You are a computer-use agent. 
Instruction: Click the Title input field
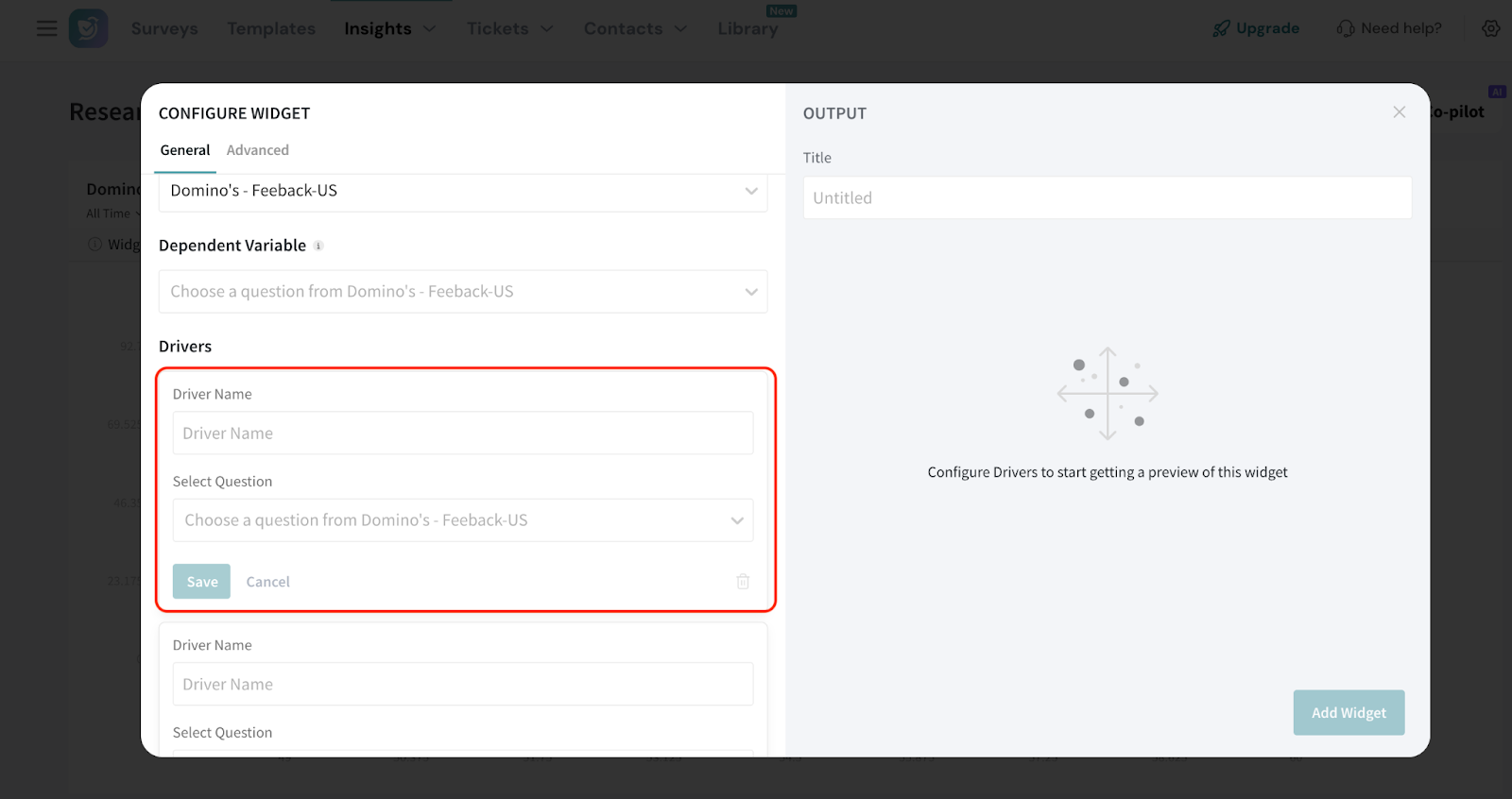tap(1107, 198)
